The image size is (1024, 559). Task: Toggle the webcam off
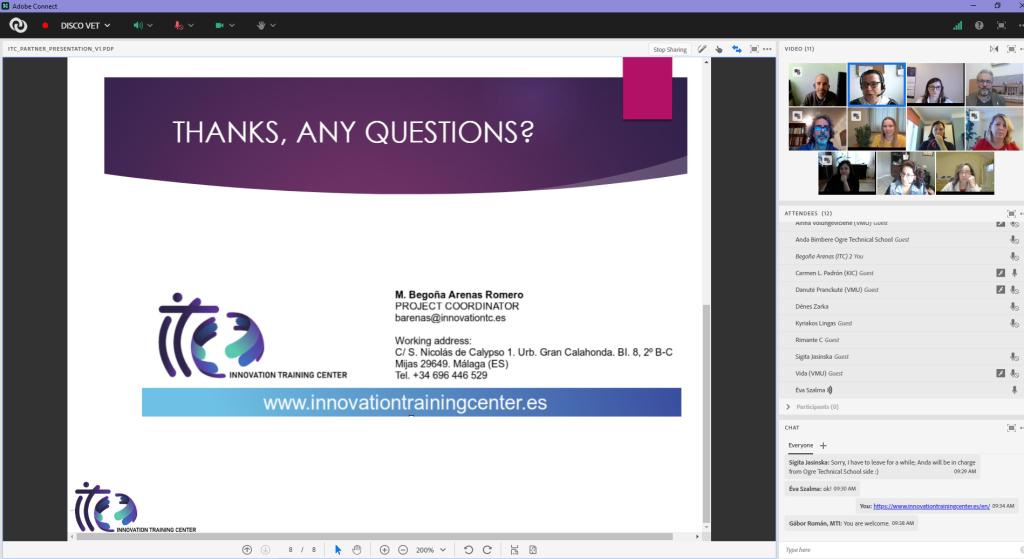pyautogui.click(x=219, y=25)
